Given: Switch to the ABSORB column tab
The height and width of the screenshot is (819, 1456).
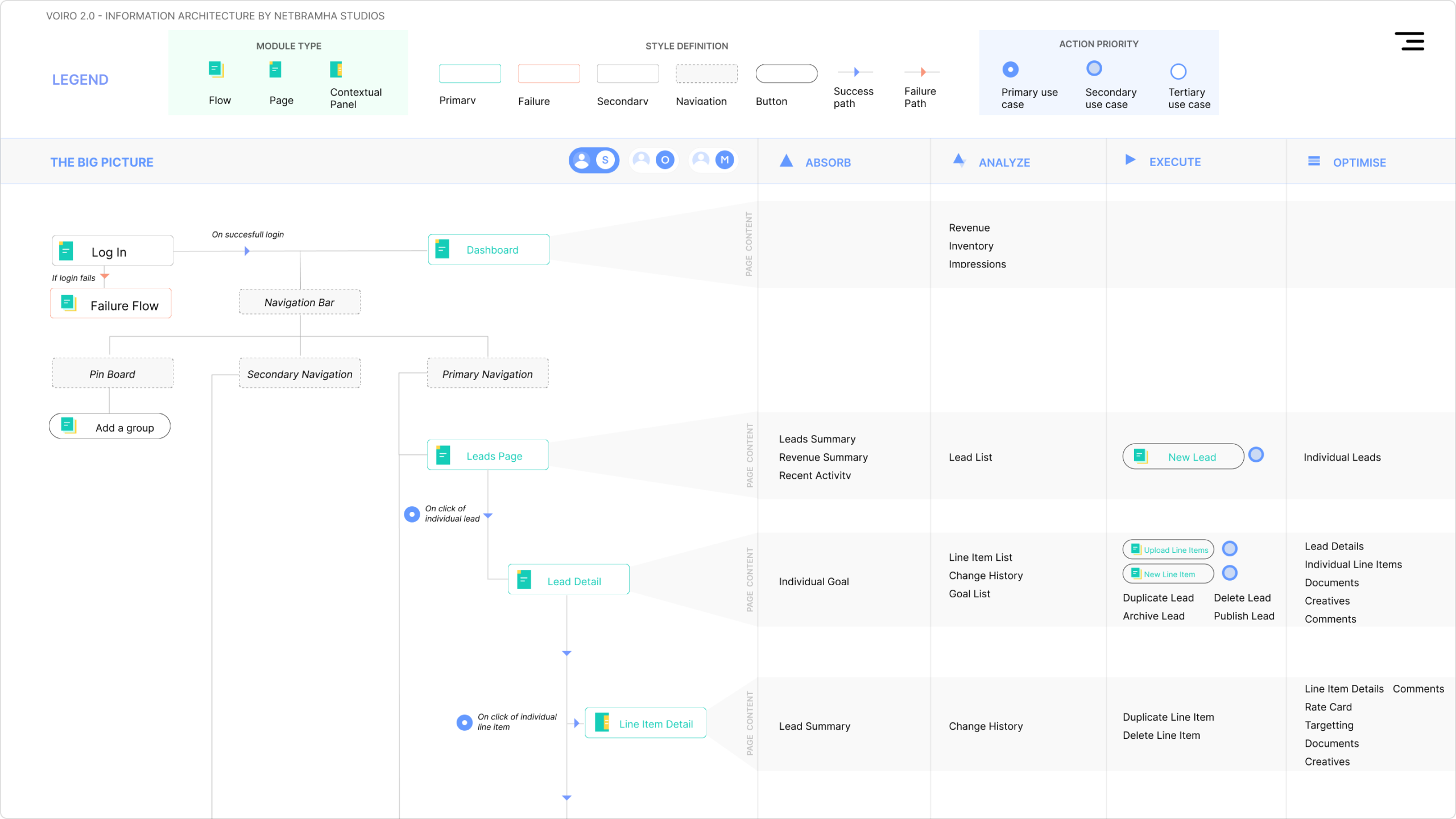Looking at the screenshot, I should (x=828, y=163).
